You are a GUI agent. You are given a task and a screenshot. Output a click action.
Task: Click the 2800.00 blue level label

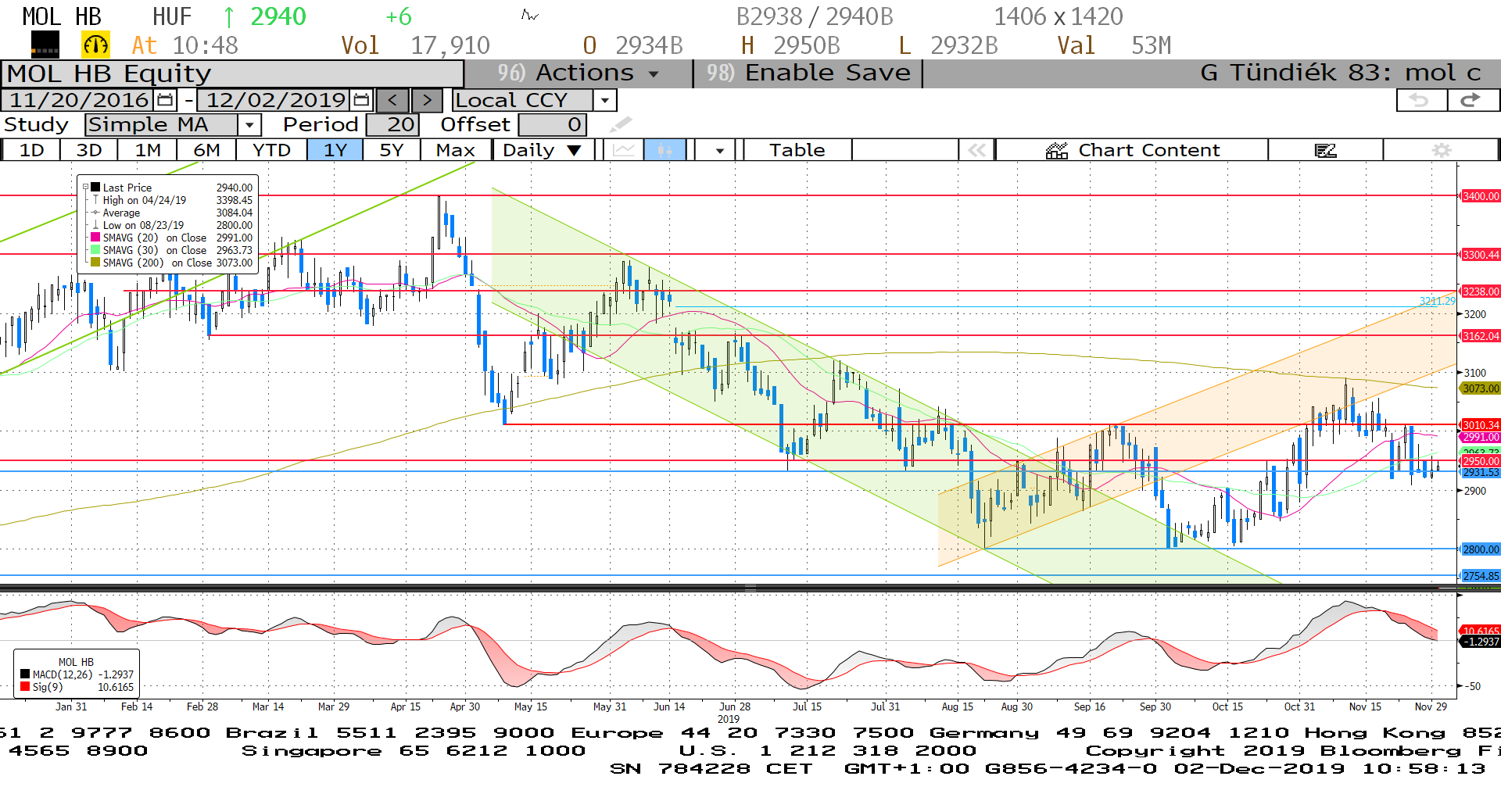point(1481,549)
